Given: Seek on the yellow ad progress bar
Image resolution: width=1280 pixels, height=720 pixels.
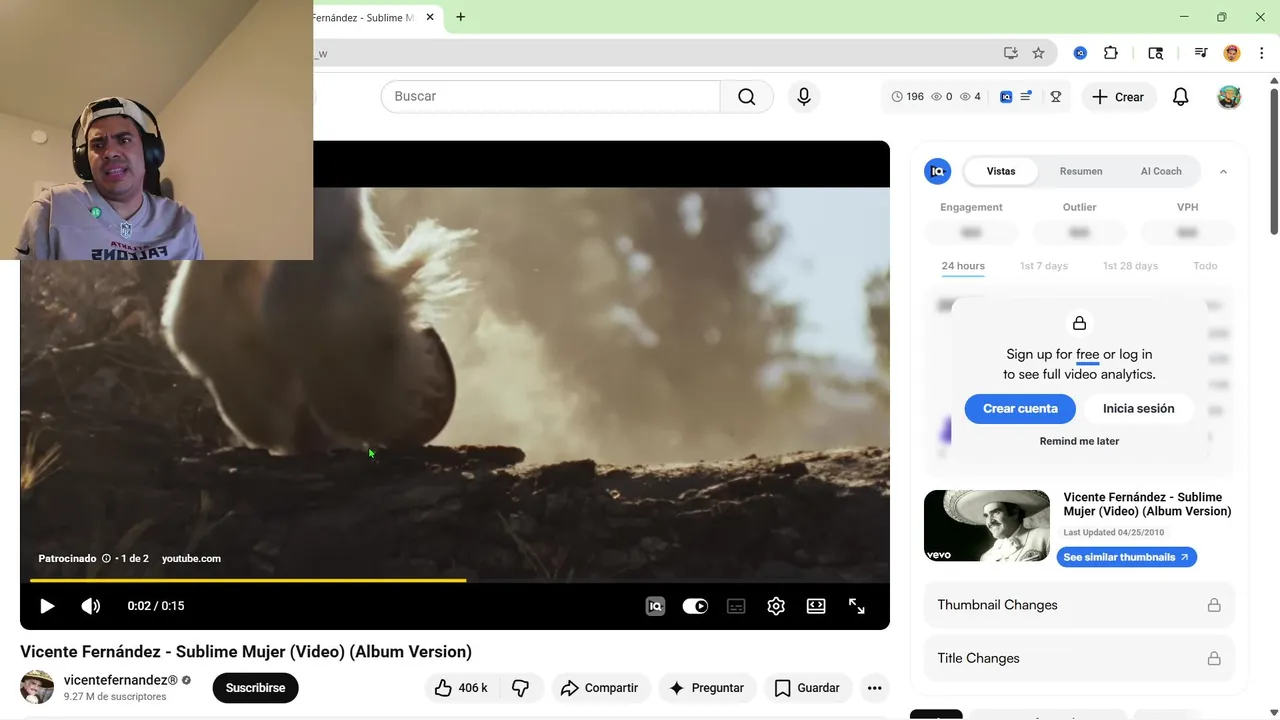Looking at the screenshot, I should (x=248, y=580).
